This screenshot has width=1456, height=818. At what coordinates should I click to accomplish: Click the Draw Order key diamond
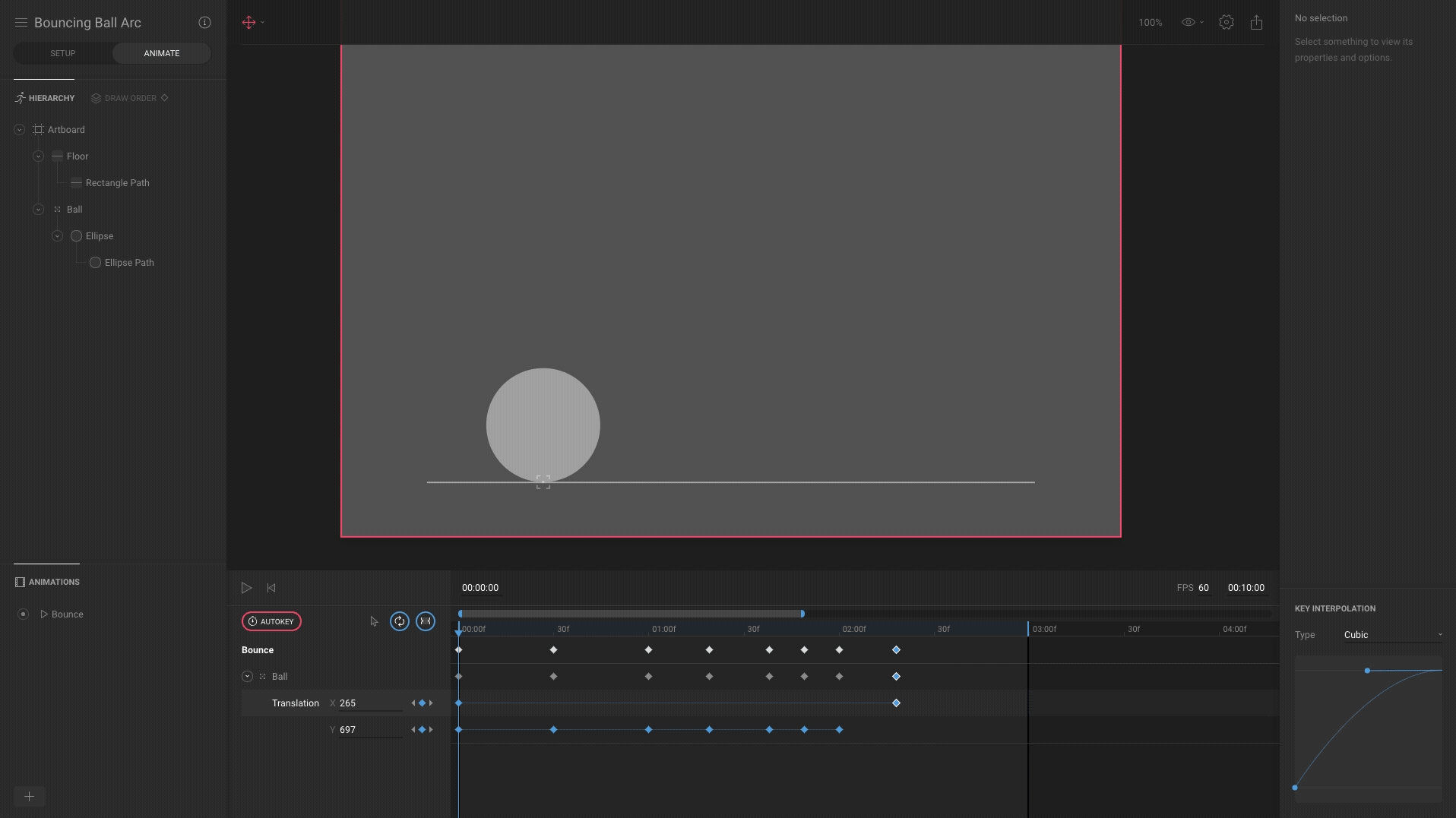(165, 97)
